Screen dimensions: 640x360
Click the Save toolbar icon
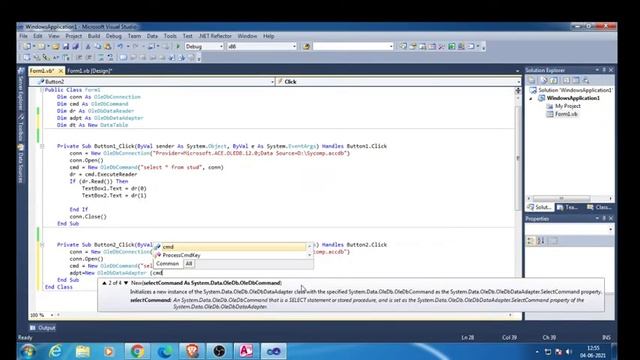pos(66,47)
